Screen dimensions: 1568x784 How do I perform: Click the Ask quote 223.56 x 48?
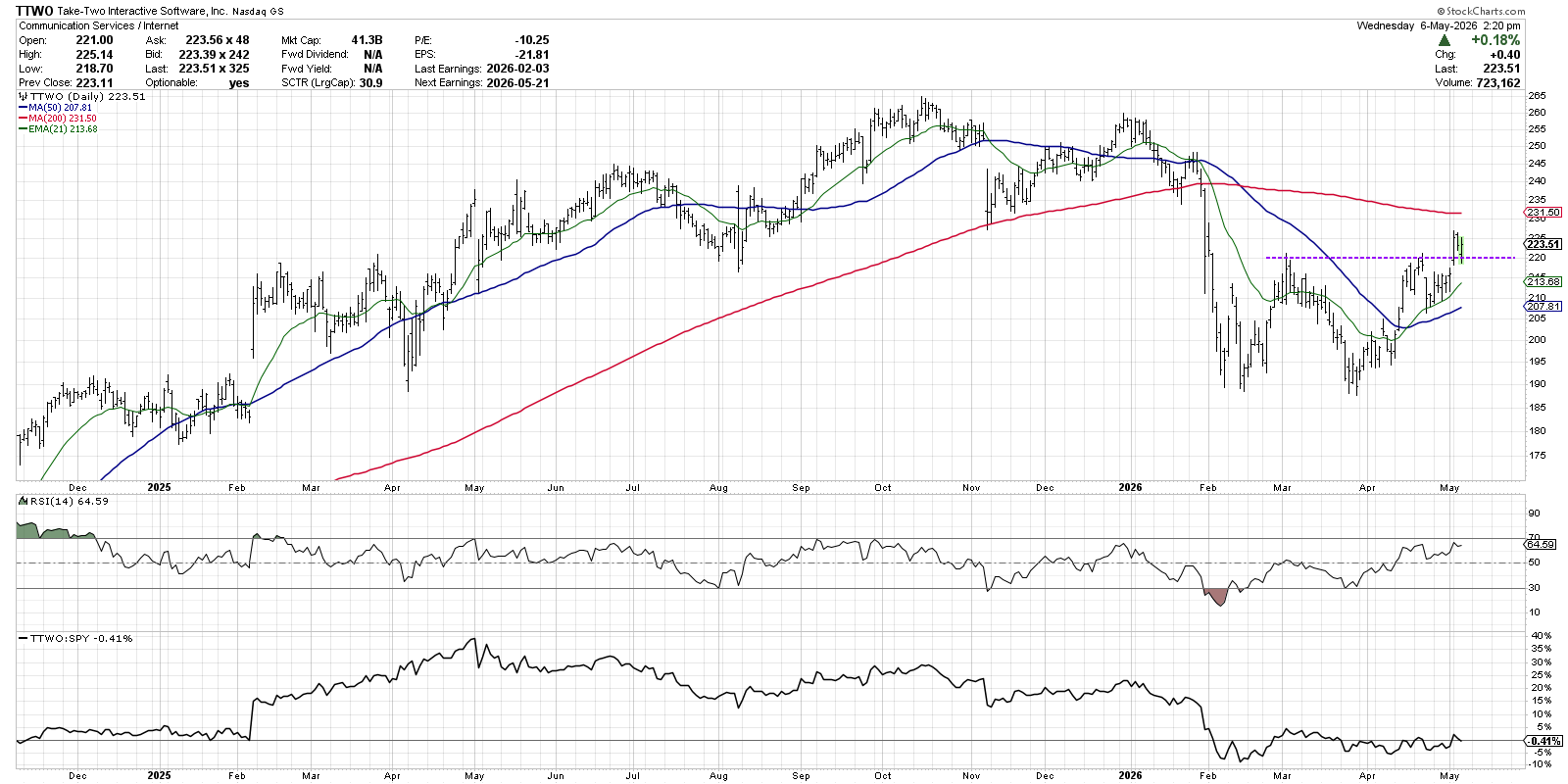click(218, 40)
